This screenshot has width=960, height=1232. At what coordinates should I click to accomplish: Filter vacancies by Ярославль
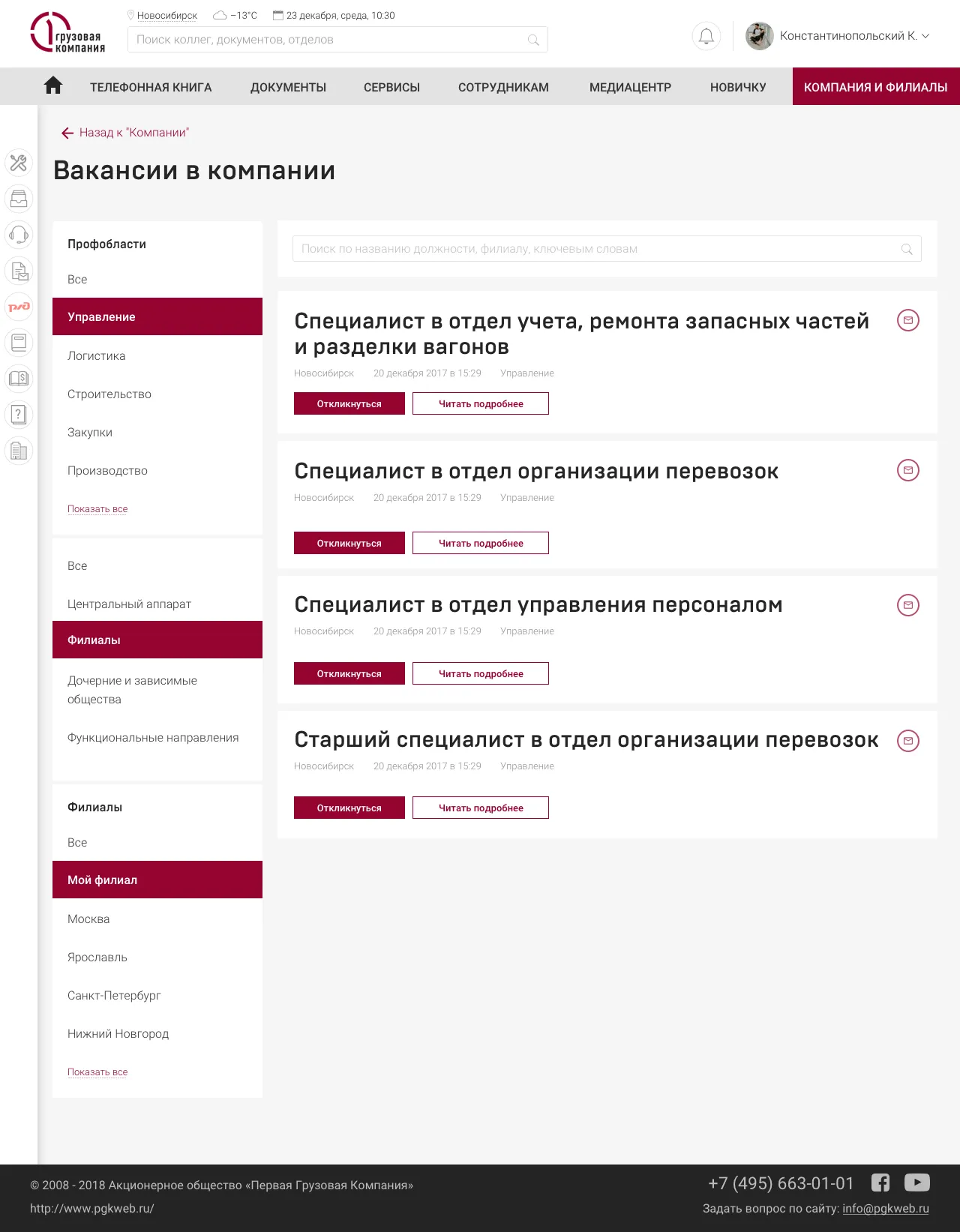(x=97, y=957)
